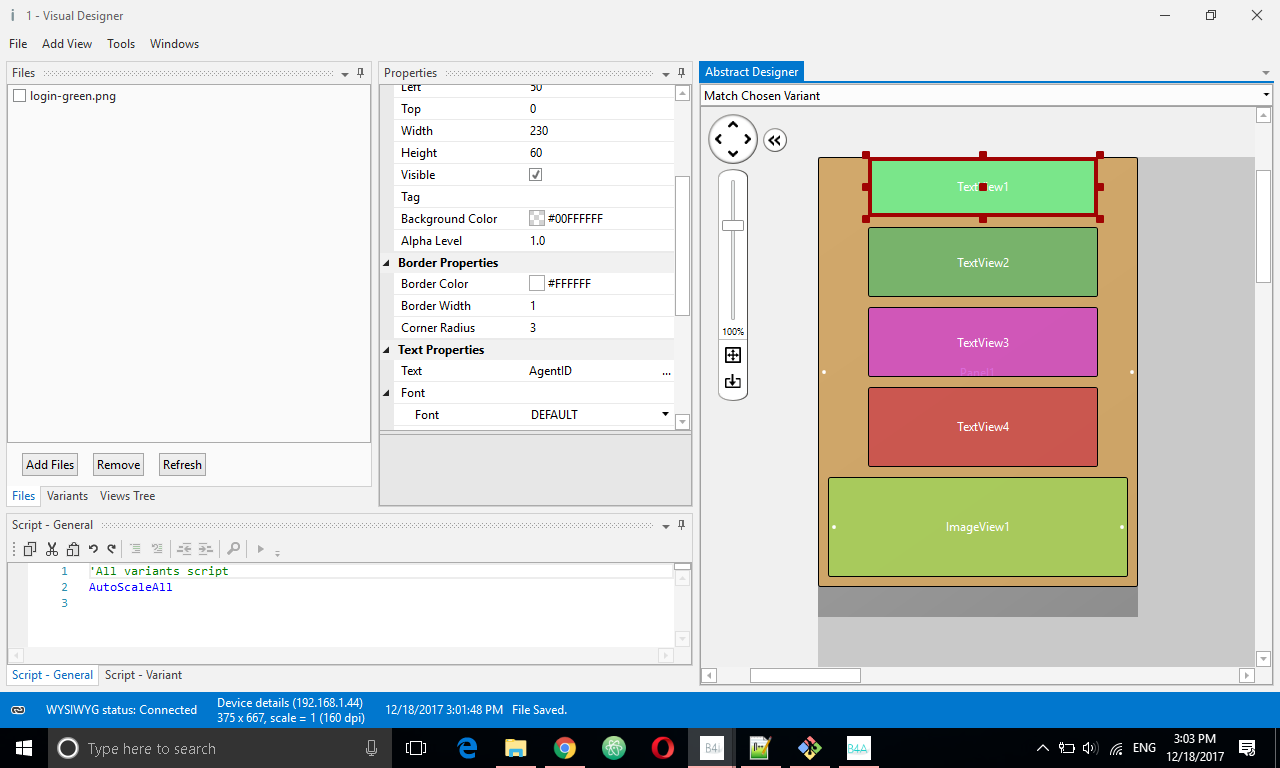Uncheck the Visible property checkbox
The height and width of the screenshot is (768, 1280).
pos(536,175)
